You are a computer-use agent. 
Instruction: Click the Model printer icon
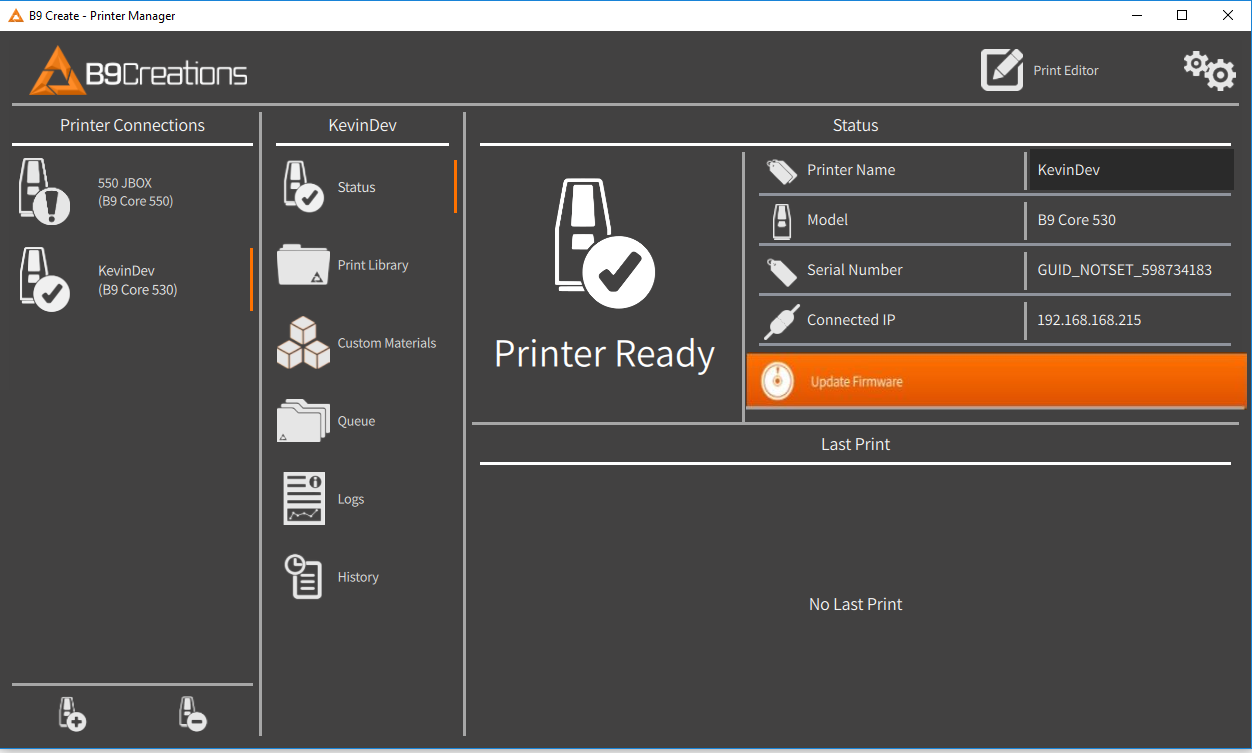[782, 220]
